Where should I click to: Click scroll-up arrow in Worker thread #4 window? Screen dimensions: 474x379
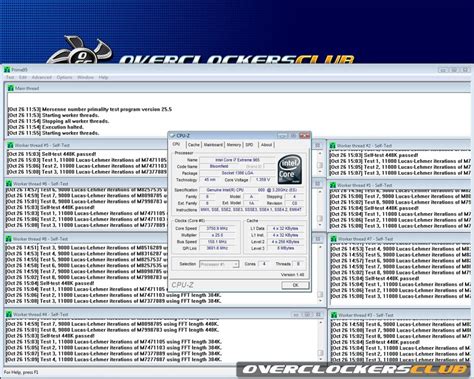pos(321,323)
